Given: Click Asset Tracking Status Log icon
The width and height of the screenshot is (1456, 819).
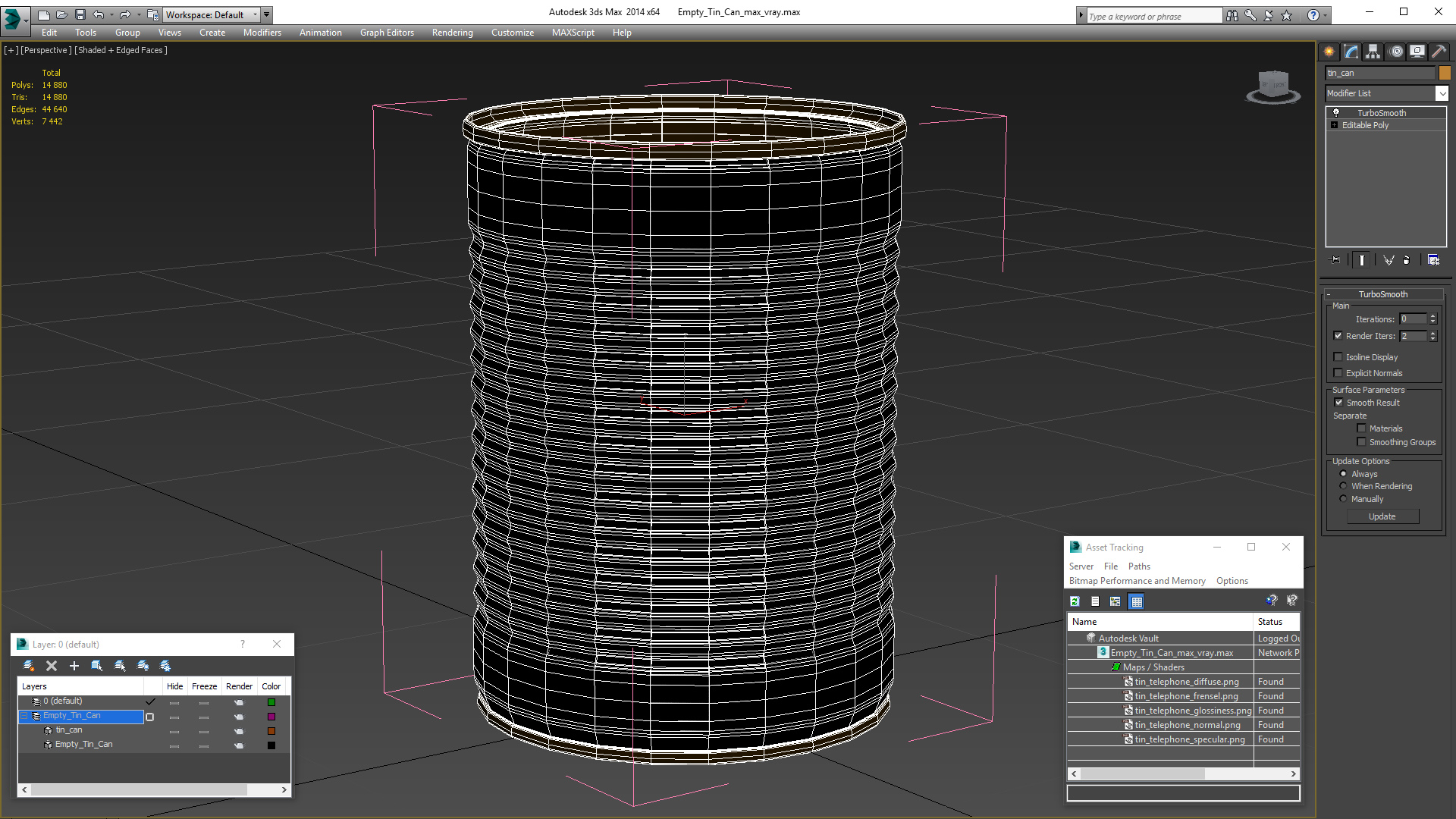Looking at the screenshot, I should [1095, 601].
